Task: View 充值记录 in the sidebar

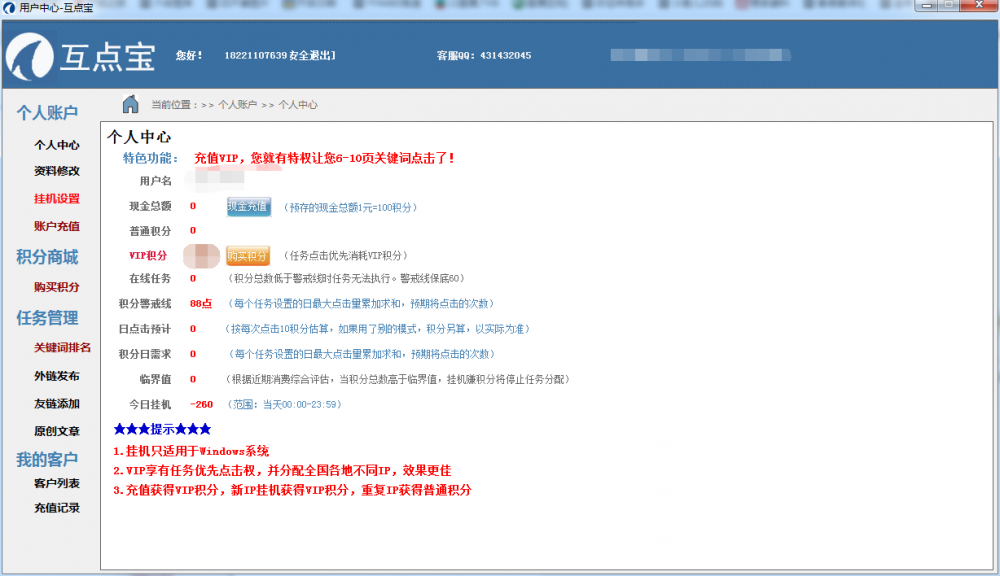Action: tap(57, 508)
